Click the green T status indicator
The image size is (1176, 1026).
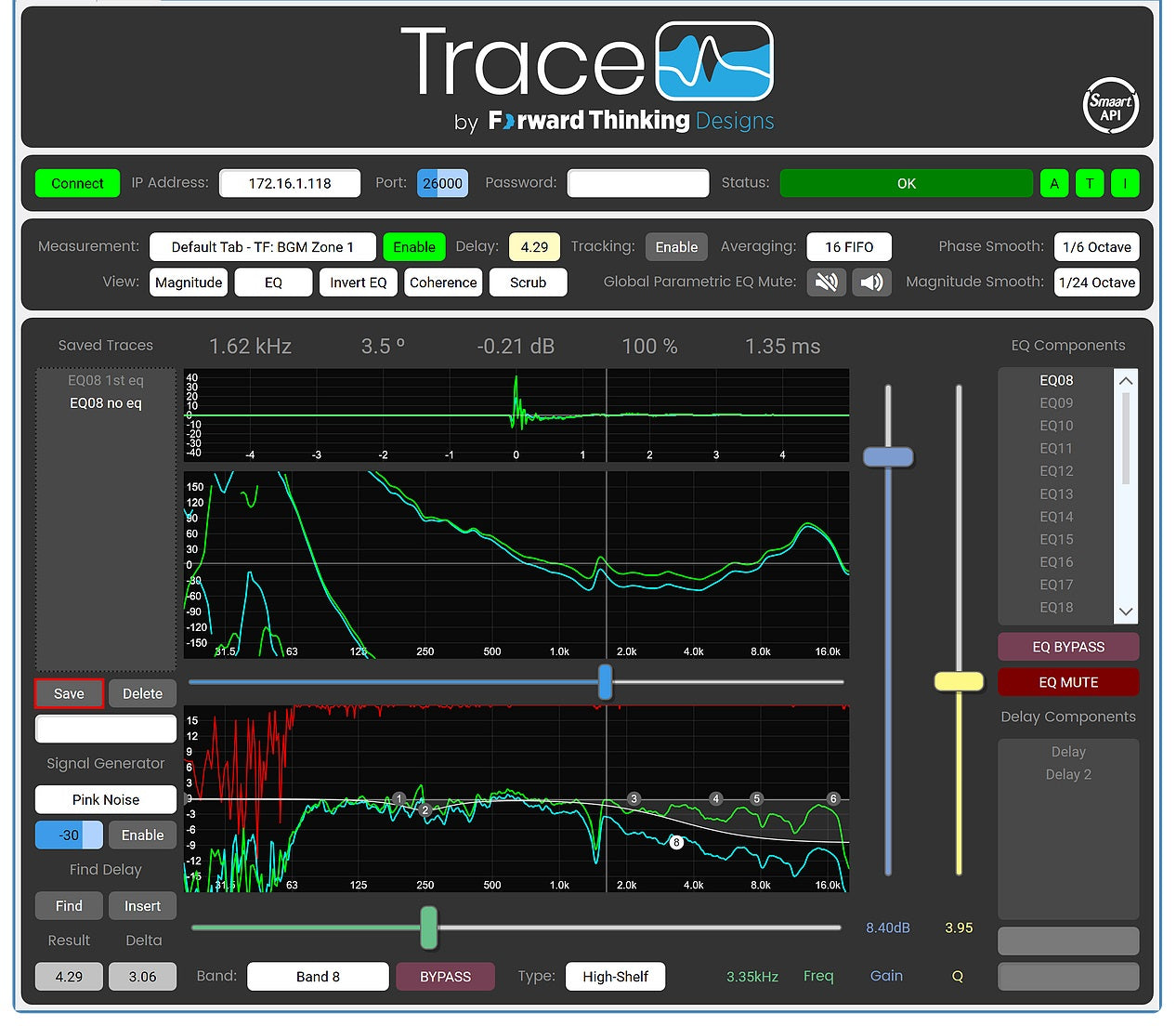(x=1090, y=183)
